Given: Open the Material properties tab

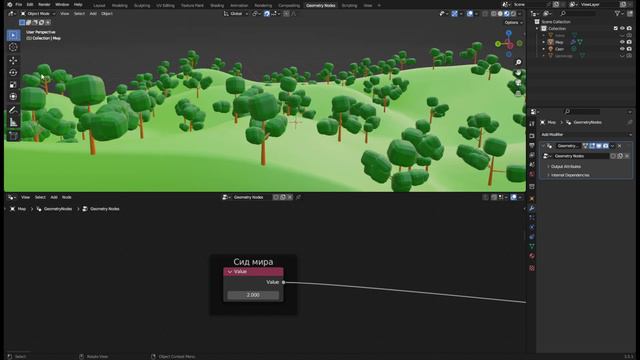Looking at the screenshot, I should click(532, 256).
